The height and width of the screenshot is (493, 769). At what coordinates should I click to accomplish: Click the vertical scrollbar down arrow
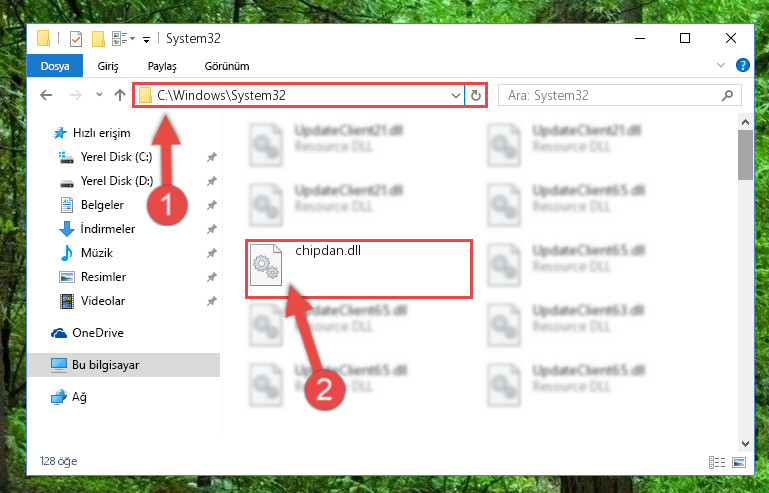coord(745,444)
